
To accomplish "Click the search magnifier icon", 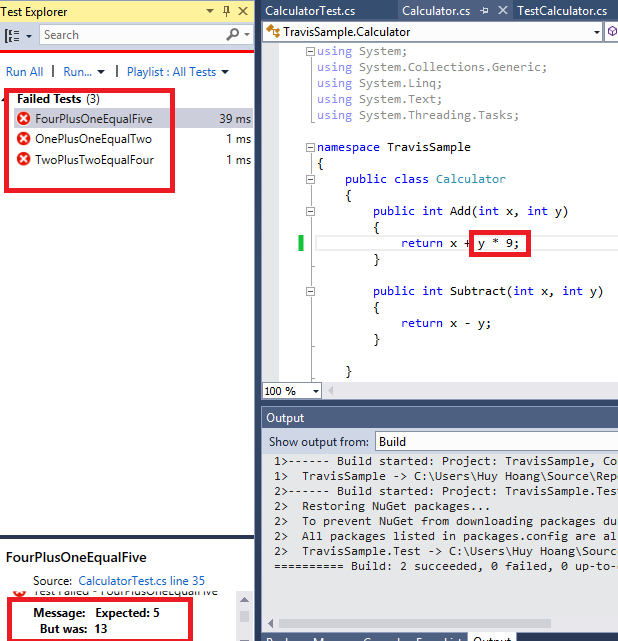I will (234, 35).
